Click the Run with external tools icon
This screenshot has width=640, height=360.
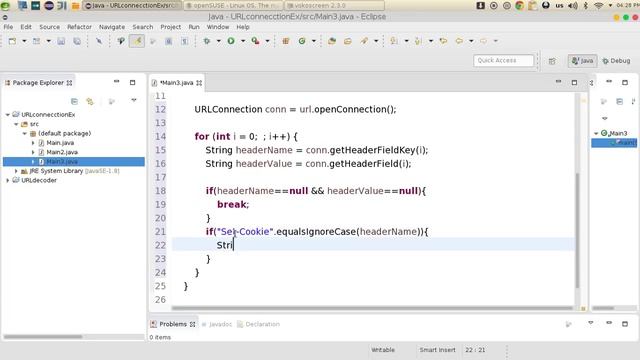click(x=256, y=41)
